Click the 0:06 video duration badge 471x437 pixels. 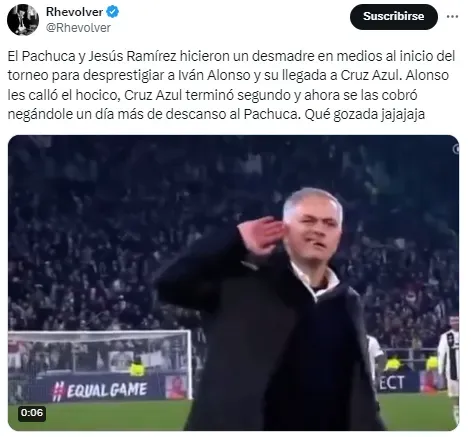[x=32, y=413]
